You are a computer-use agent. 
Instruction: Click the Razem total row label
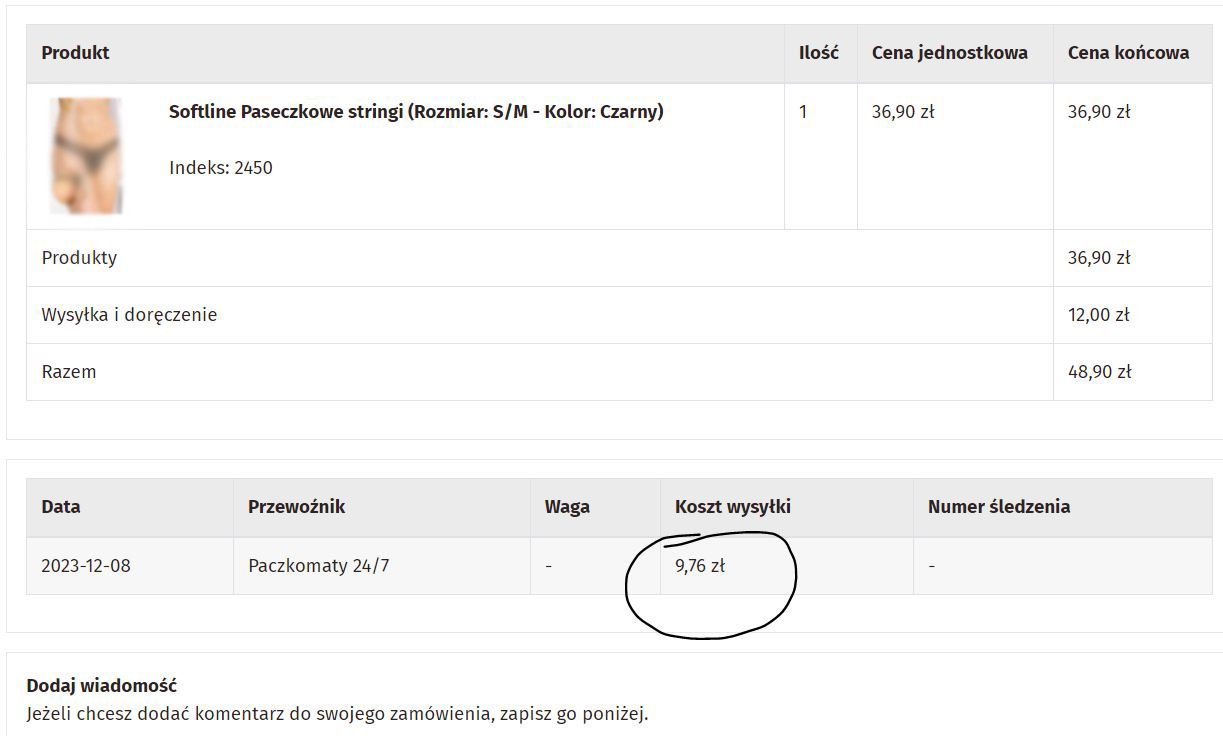point(69,371)
